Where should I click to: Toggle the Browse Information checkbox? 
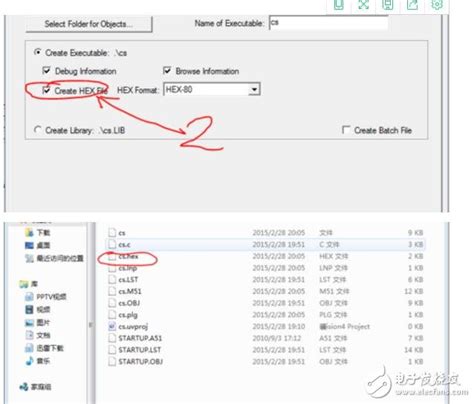point(167,71)
